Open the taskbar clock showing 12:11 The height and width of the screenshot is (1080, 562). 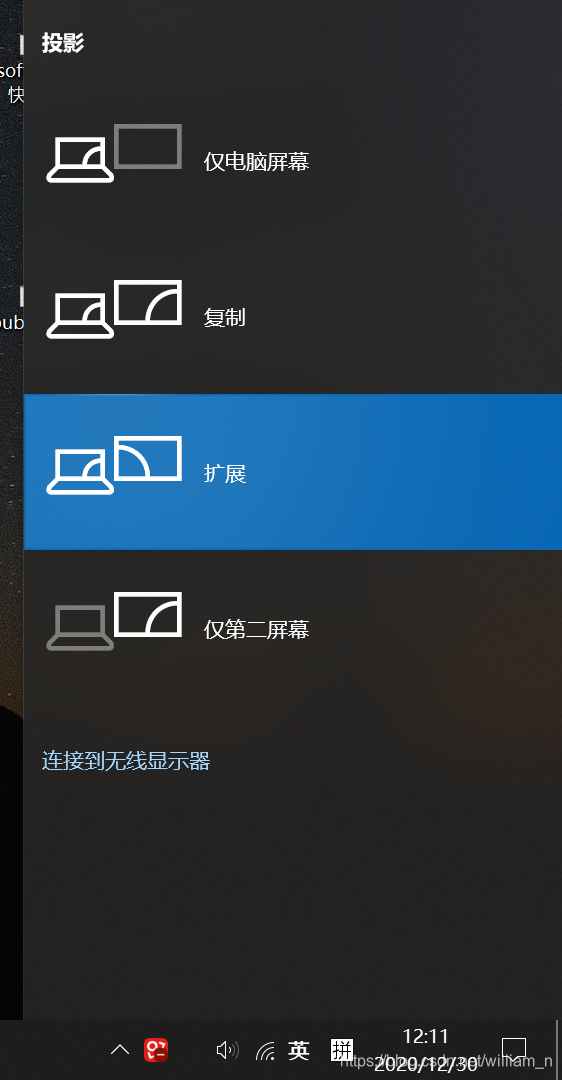point(426,1050)
